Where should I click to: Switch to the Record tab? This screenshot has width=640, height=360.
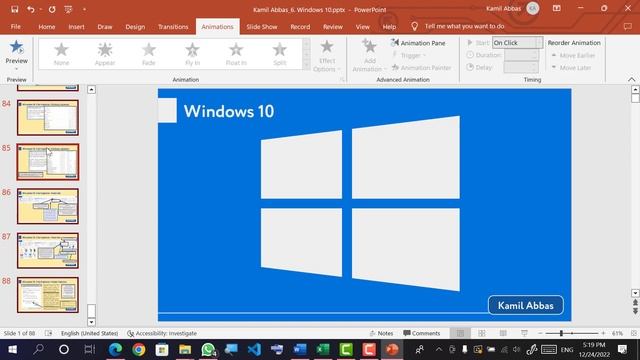300,27
